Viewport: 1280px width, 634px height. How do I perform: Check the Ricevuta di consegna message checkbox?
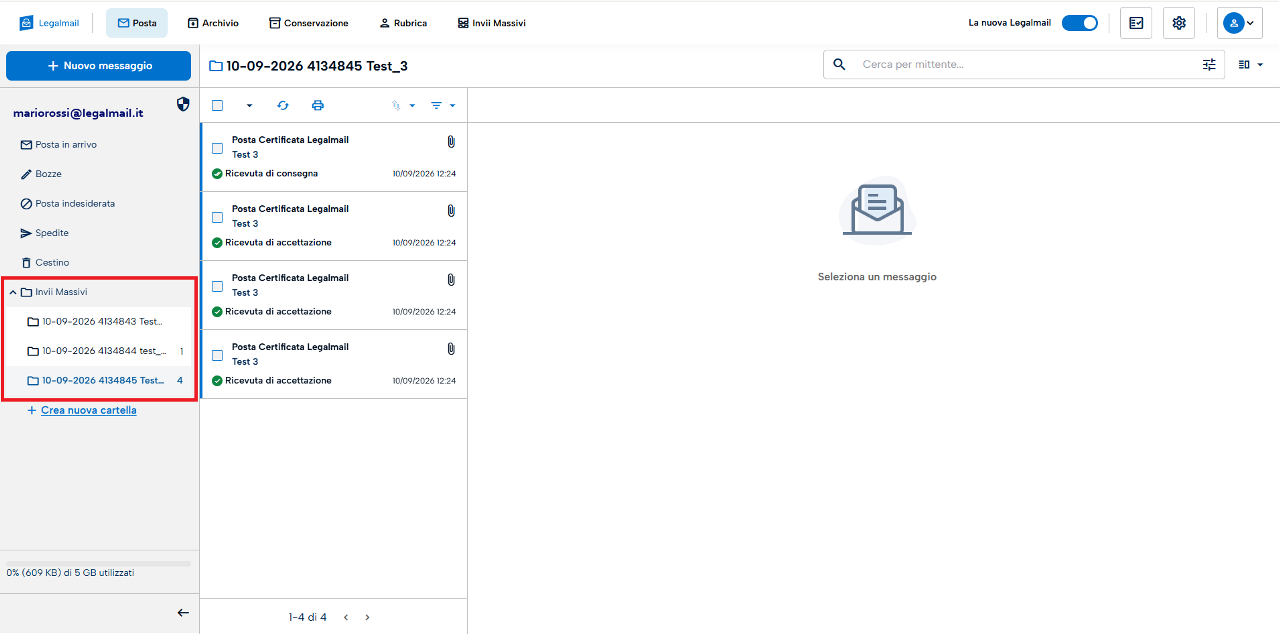(x=217, y=148)
